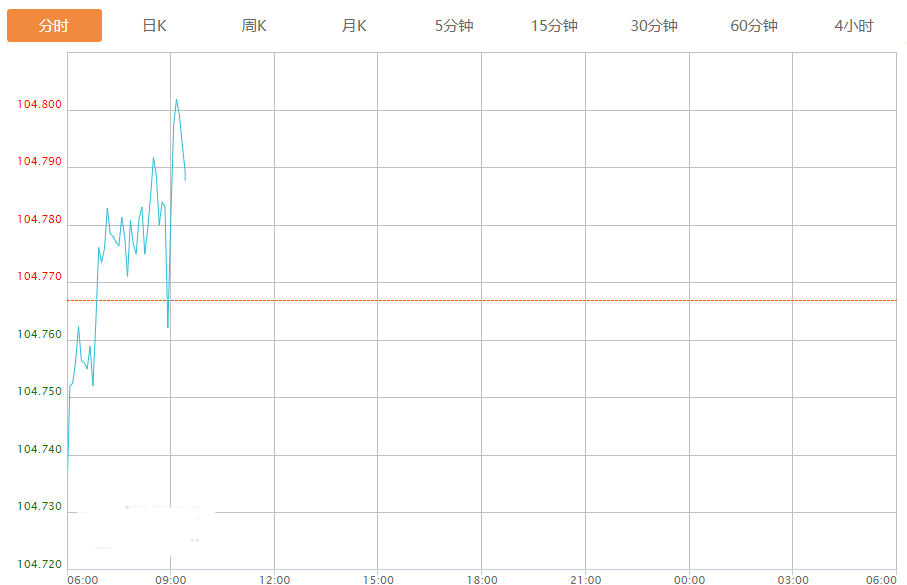Viewport: 907px width, 585px height.
Task: Click the 104.770 price axis label
Action: pos(39,277)
